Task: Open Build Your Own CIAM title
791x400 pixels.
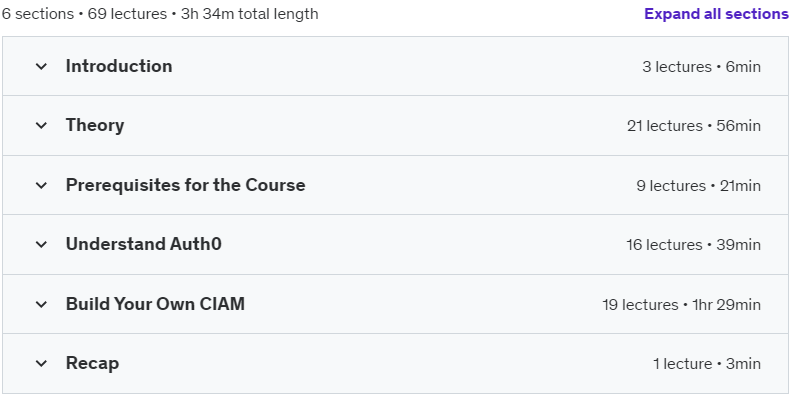Action: click(x=155, y=304)
